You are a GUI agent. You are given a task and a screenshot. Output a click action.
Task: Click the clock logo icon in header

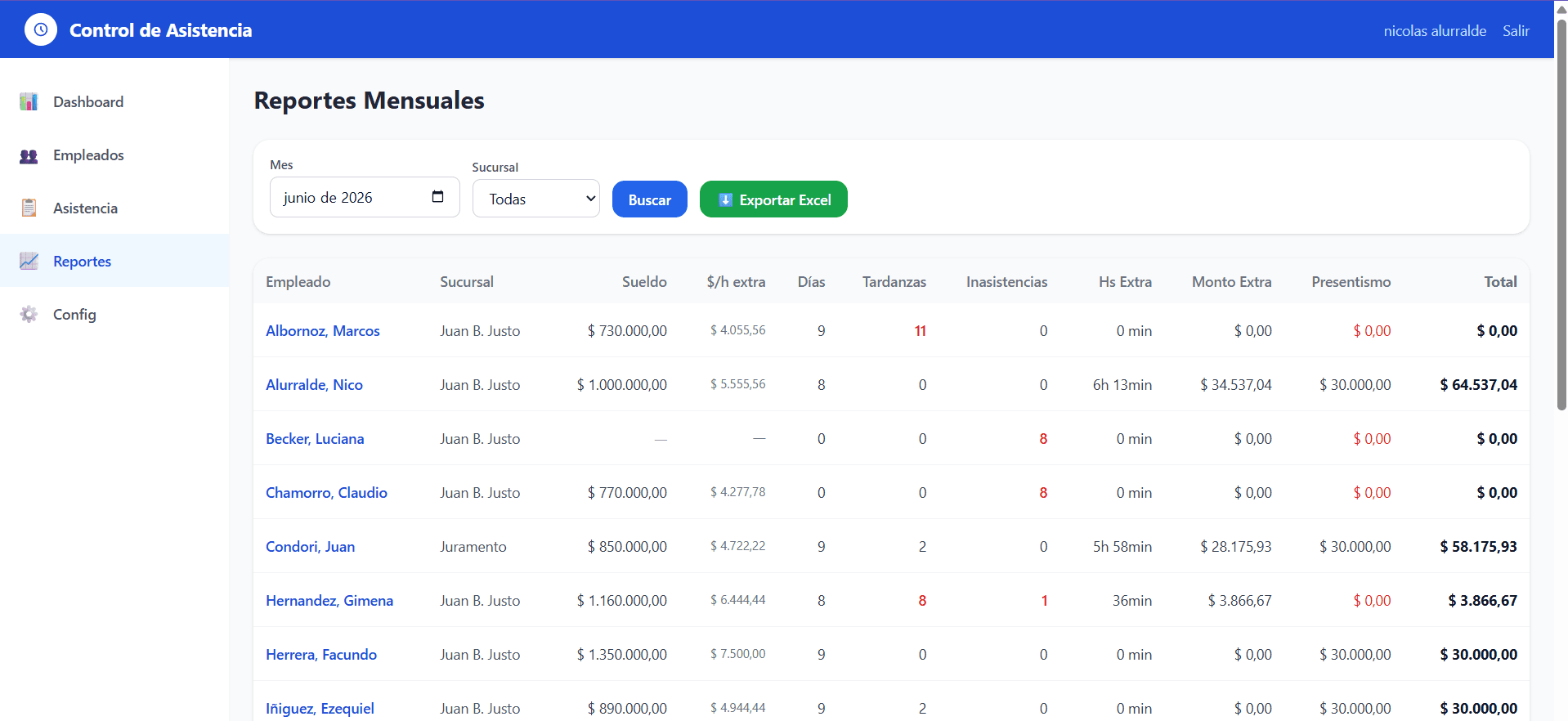pos(41,30)
